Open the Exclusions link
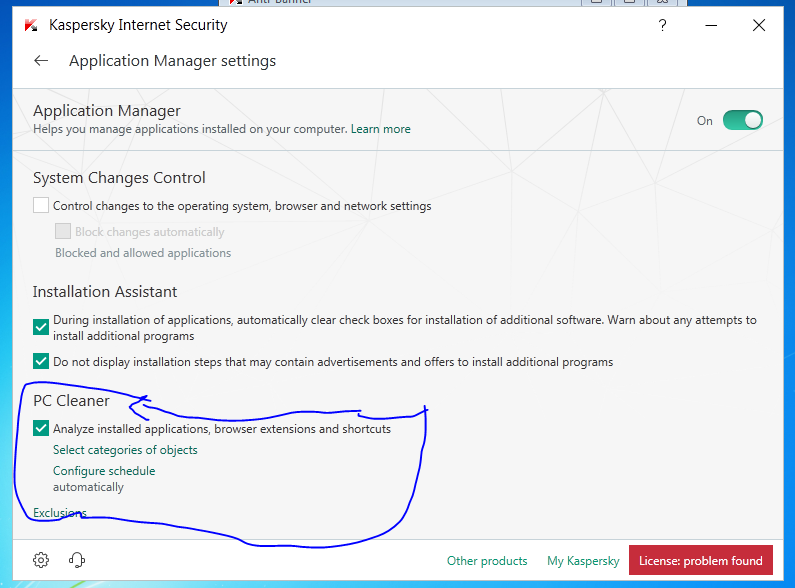 pyautogui.click(x=60, y=512)
